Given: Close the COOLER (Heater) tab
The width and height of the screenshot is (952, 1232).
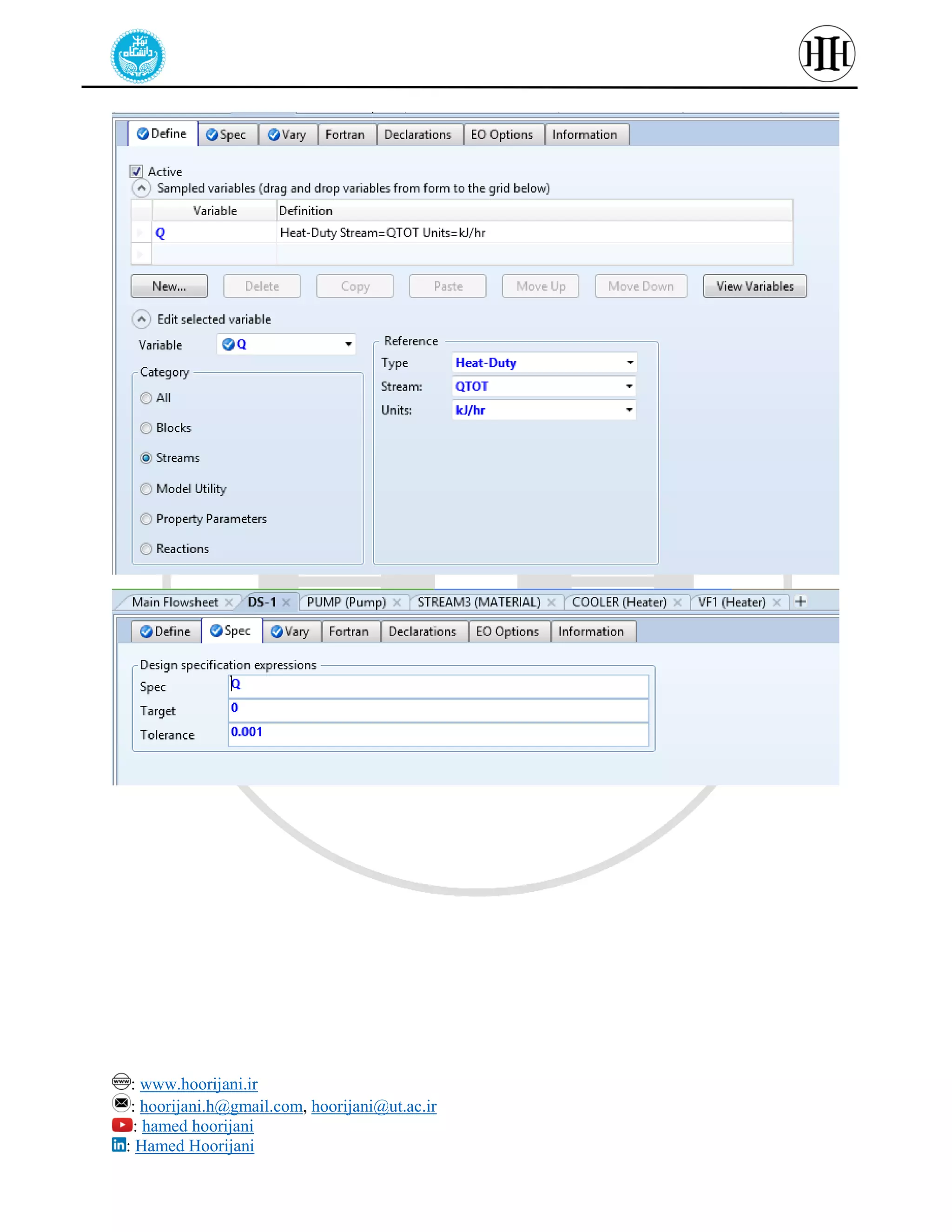Looking at the screenshot, I should click(x=677, y=603).
